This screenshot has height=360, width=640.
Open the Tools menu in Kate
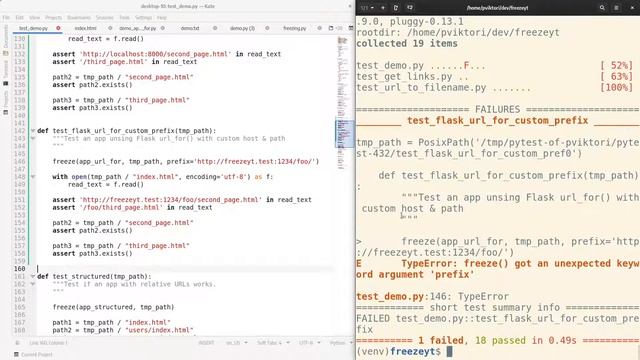pyautogui.click(x=124, y=18)
